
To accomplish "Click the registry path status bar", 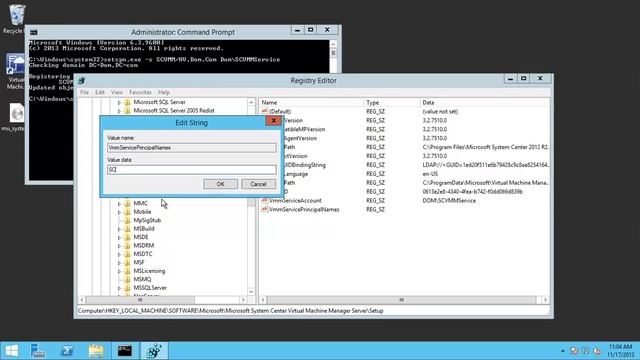I will [313, 311].
